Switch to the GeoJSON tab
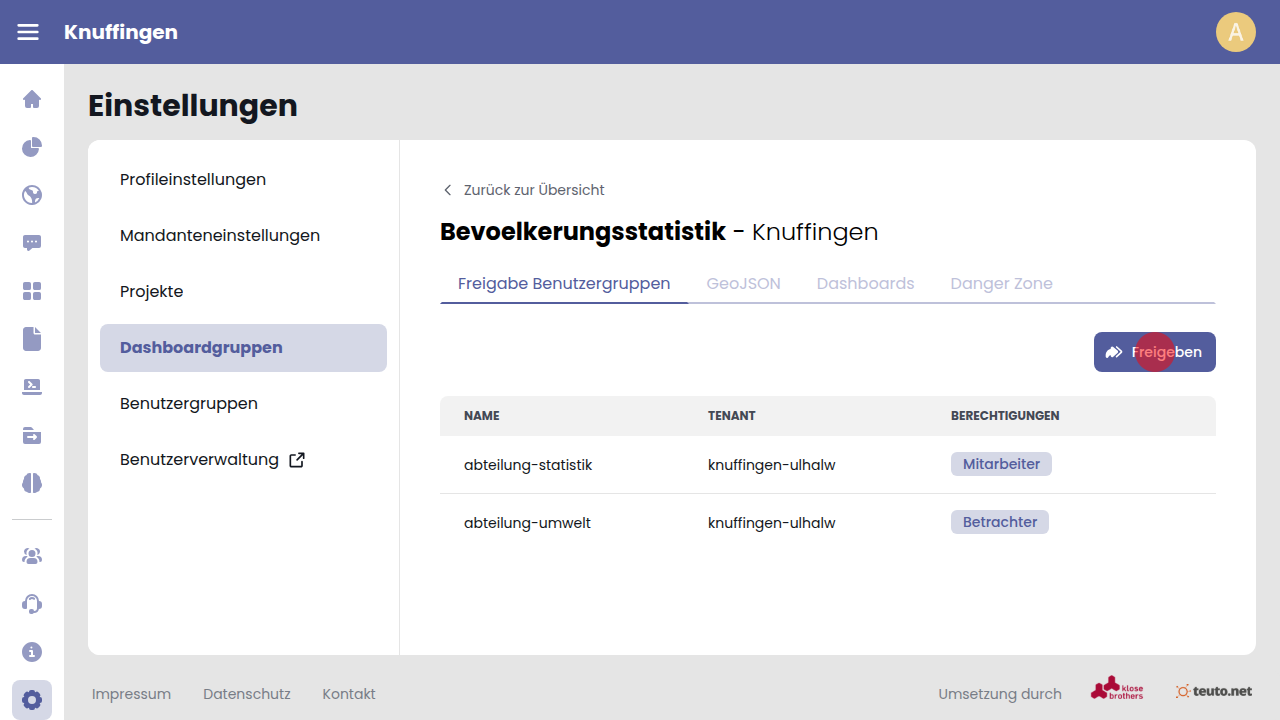The width and height of the screenshot is (1280, 720). click(x=743, y=283)
